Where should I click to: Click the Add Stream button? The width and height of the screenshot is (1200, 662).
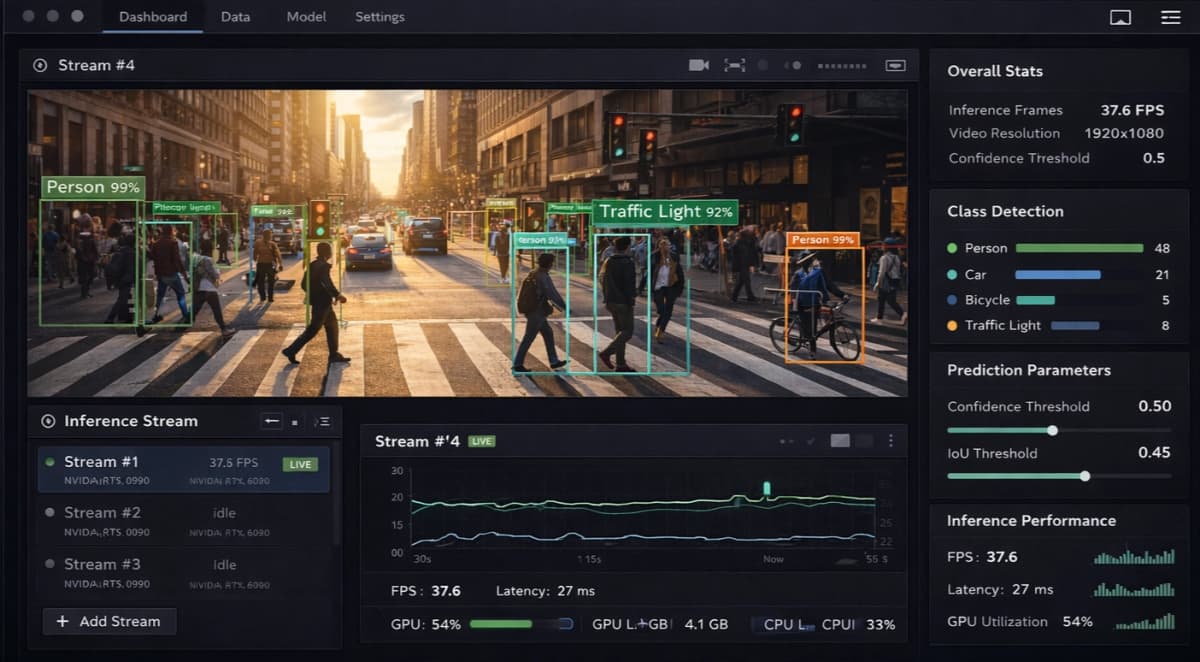coord(108,621)
